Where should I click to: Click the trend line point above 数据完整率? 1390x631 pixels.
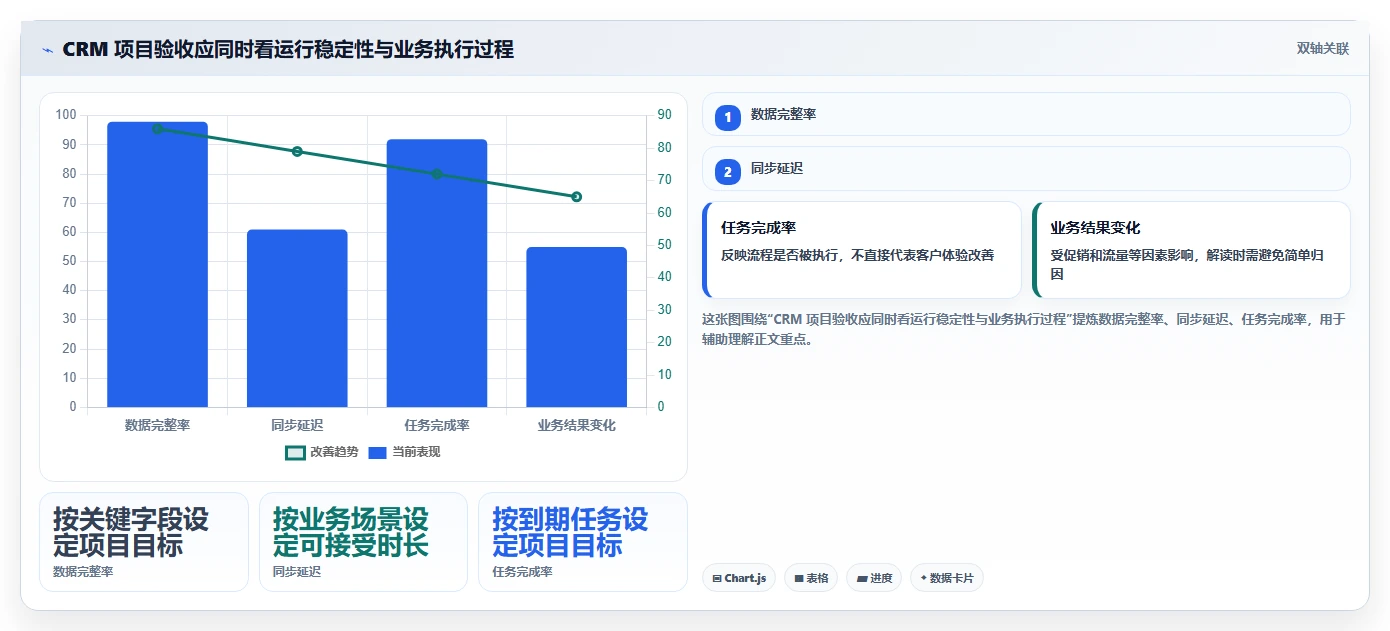[x=157, y=129]
